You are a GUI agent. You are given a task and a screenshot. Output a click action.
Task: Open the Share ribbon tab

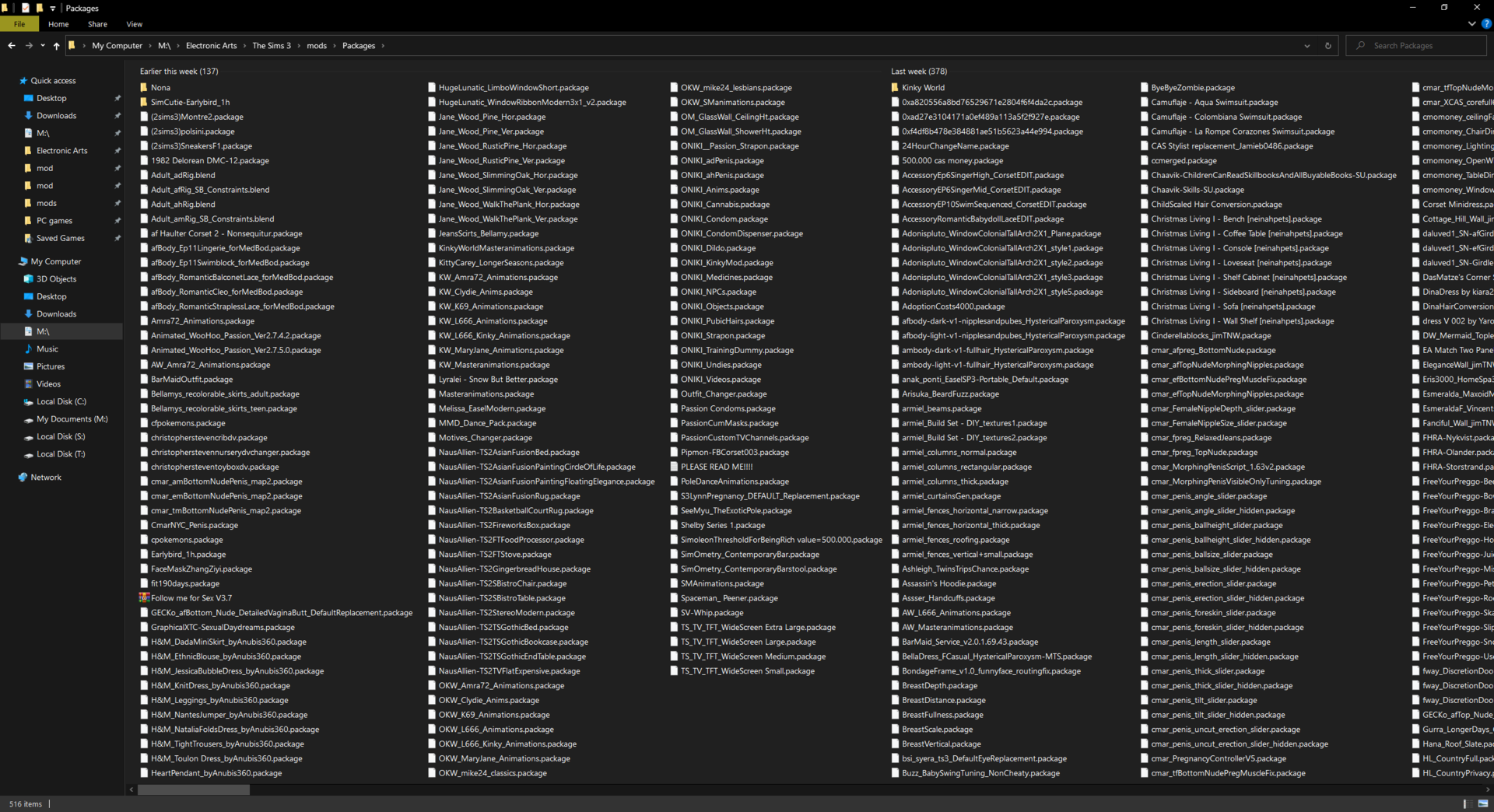97,24
